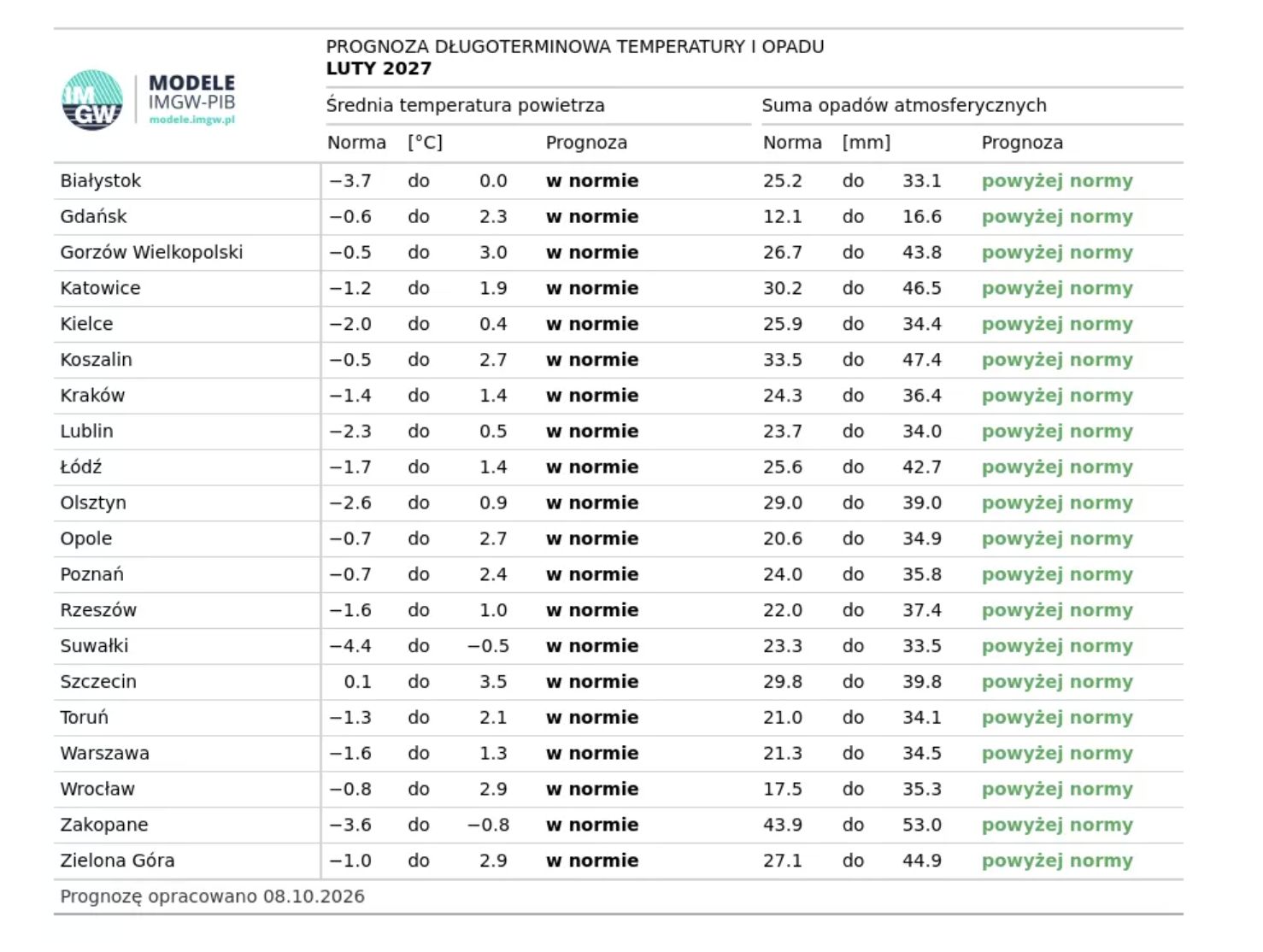Screen dimensions: 1263x952
Task: Click the Gorzów Wielkopolski row label
Action: (x=151, y=253)
